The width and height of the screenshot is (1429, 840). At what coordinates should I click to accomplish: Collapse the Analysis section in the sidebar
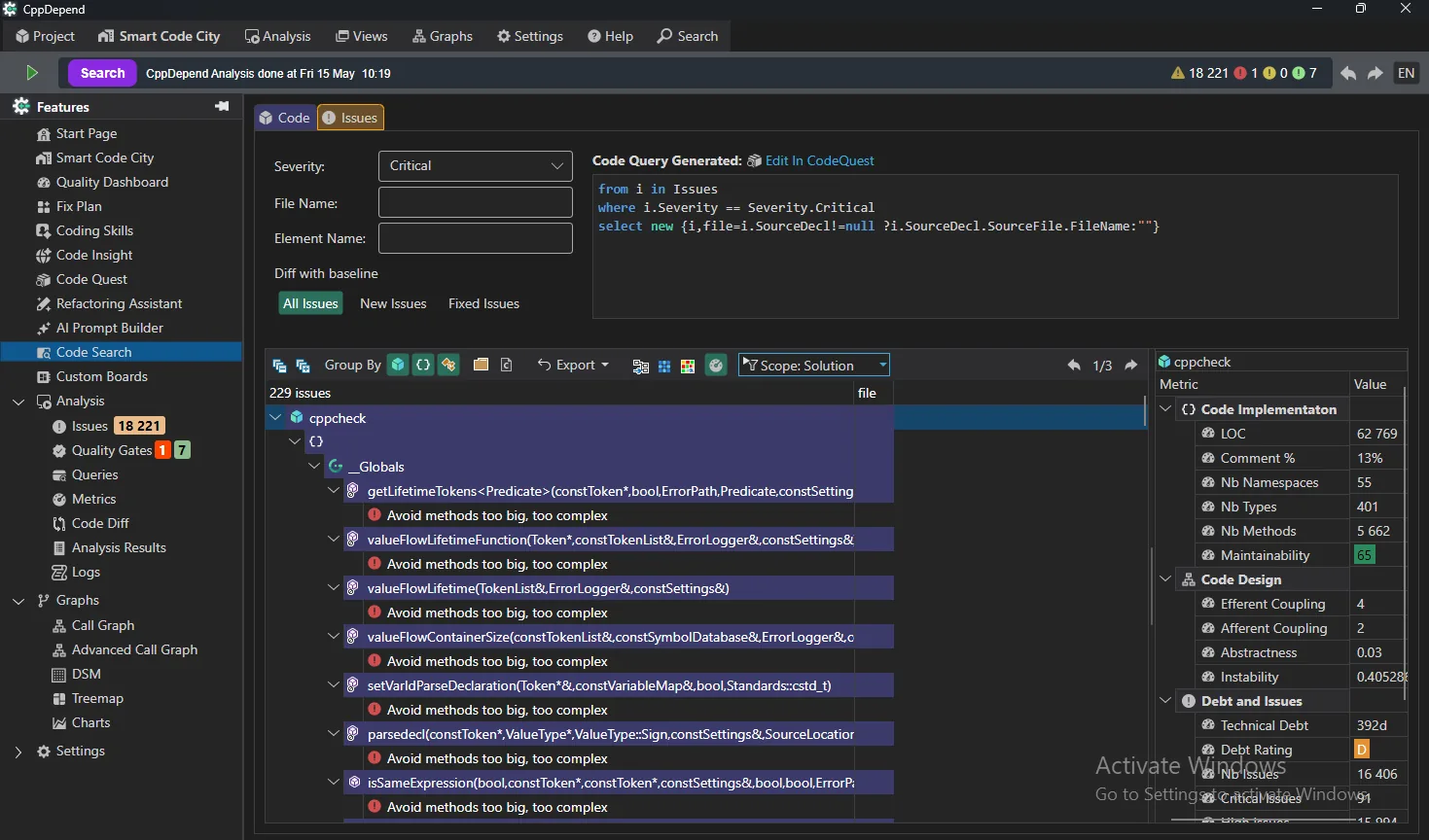(x=18, y=402)
